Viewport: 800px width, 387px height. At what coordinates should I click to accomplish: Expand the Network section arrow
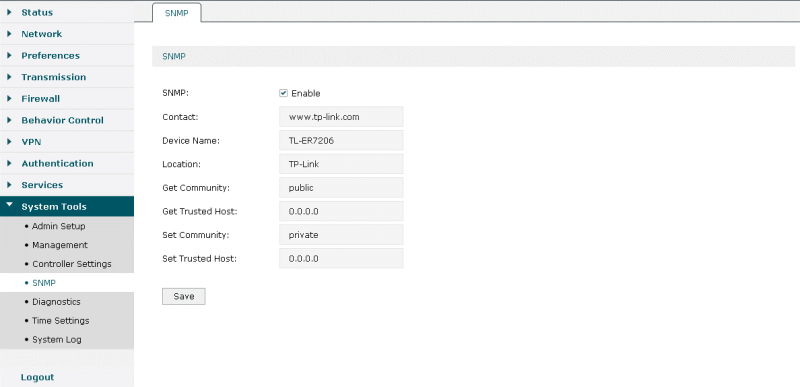click(9, 34)
